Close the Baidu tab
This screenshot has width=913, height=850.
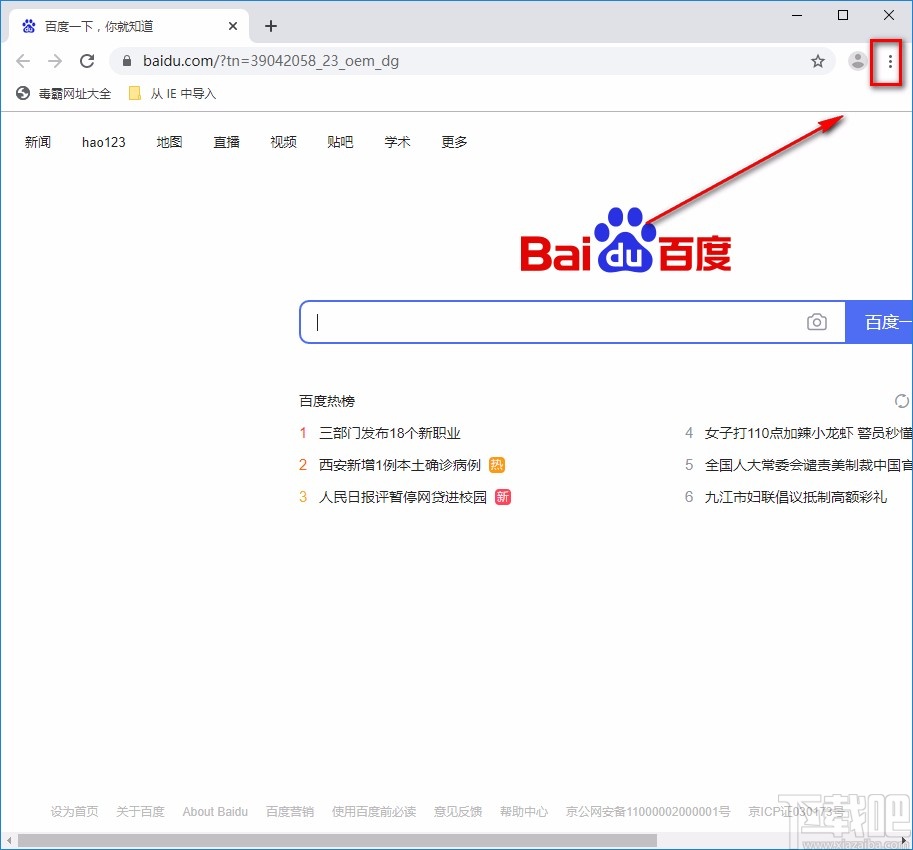(x=233, y=26)
